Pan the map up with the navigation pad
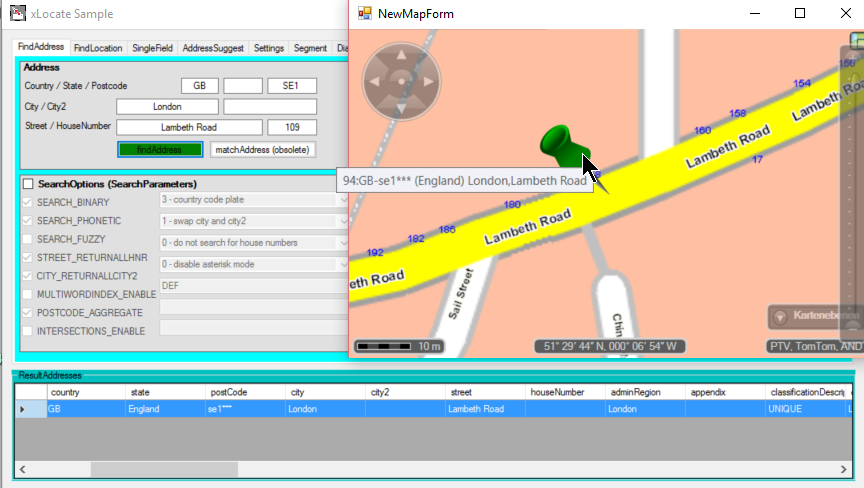Viewport: 864px width, 488px height. coord(400,55)
